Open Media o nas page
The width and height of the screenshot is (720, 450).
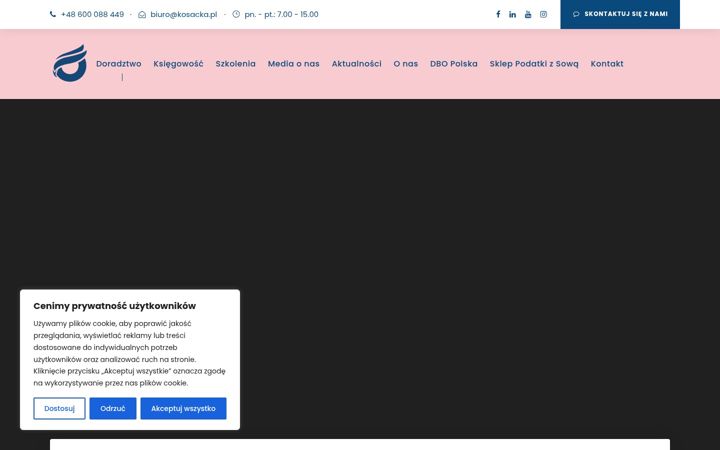293,64
